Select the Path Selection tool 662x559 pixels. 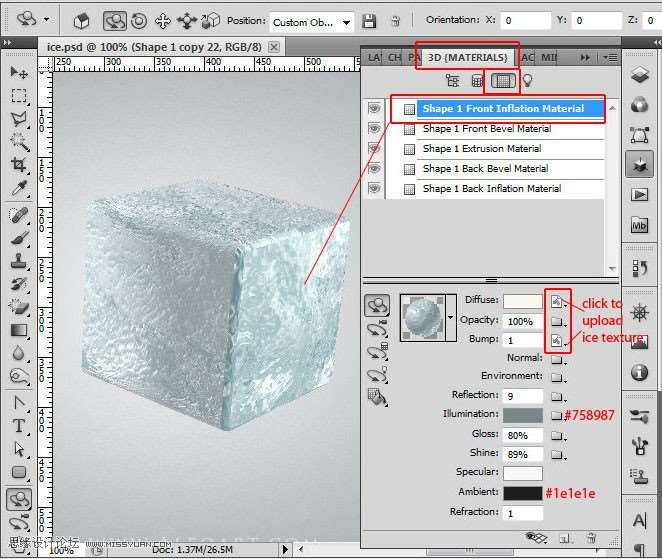pyautogui.click(x=18, y=449)
